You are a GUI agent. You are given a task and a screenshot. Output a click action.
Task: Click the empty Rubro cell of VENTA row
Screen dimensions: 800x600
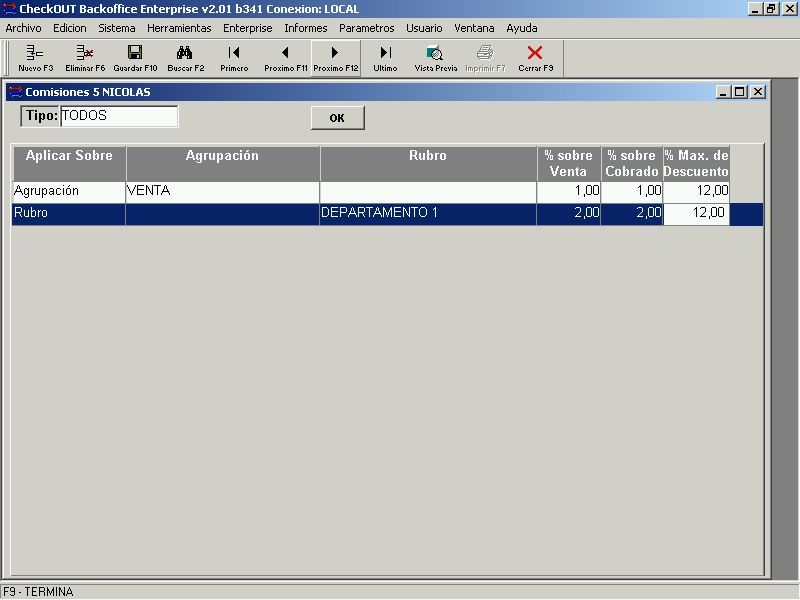[428, 191]
